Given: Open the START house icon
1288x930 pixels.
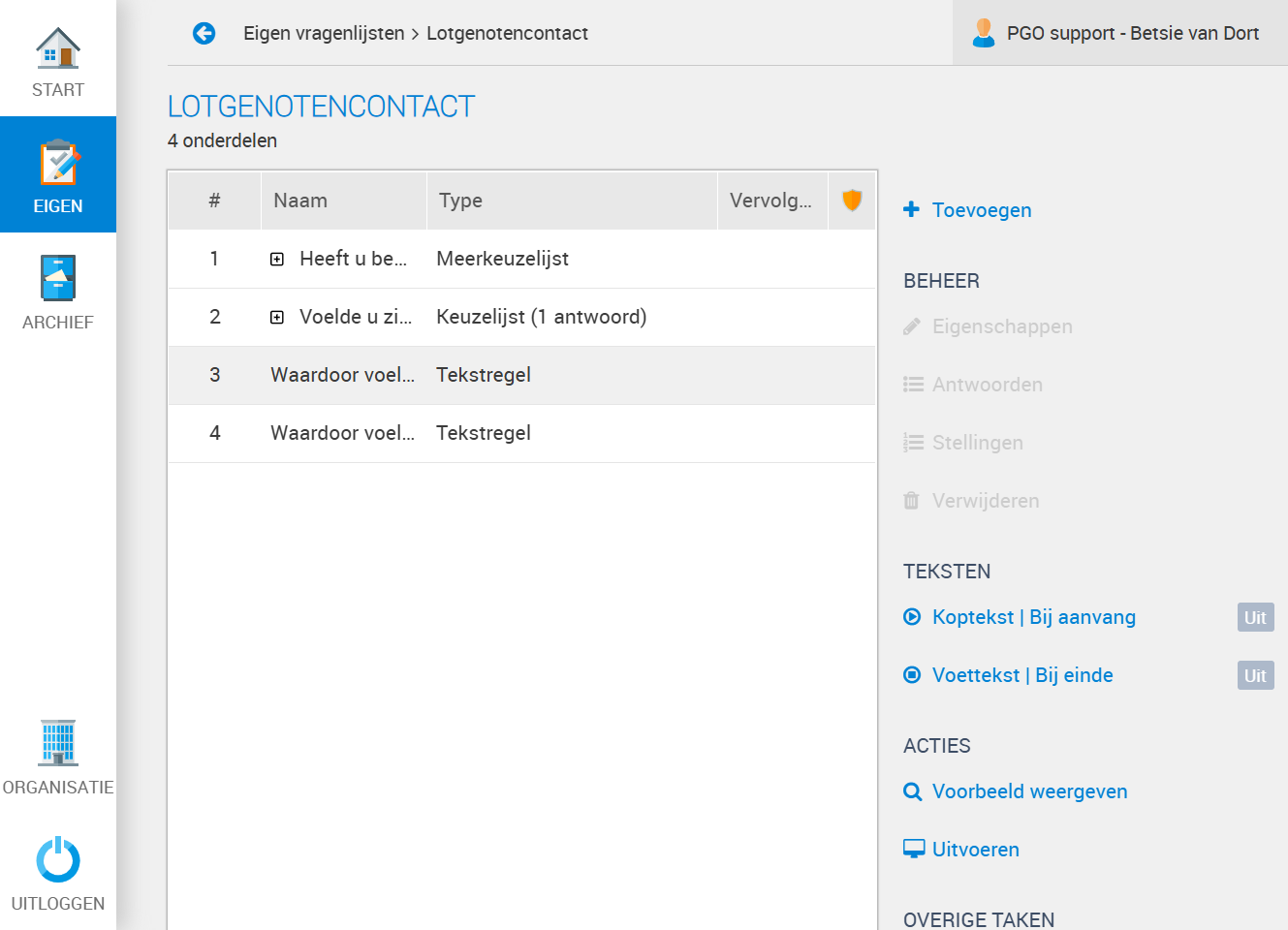Looking at the screenshot, I should coord(58,47).
